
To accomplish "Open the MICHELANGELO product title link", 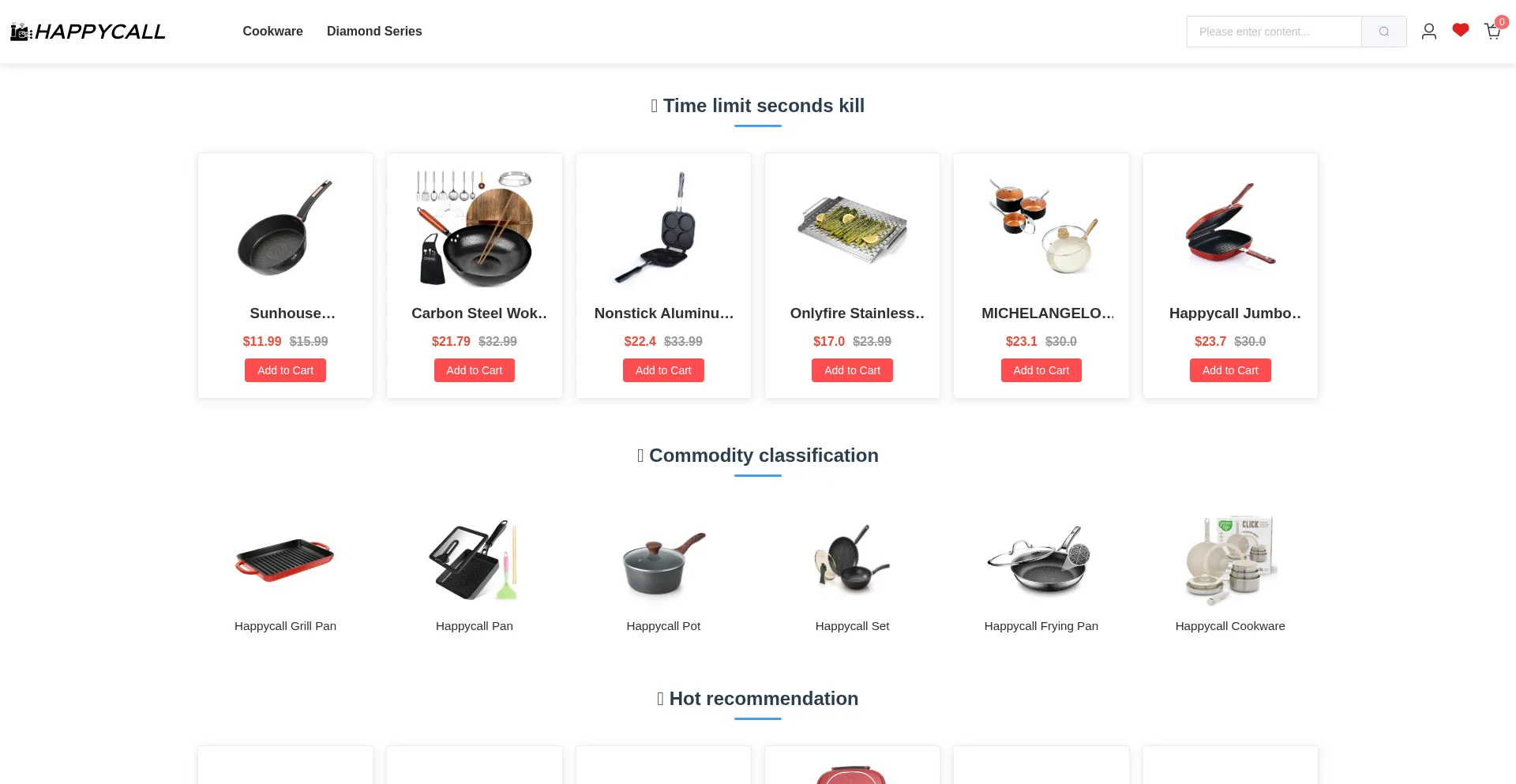I will pos(1048,313).
